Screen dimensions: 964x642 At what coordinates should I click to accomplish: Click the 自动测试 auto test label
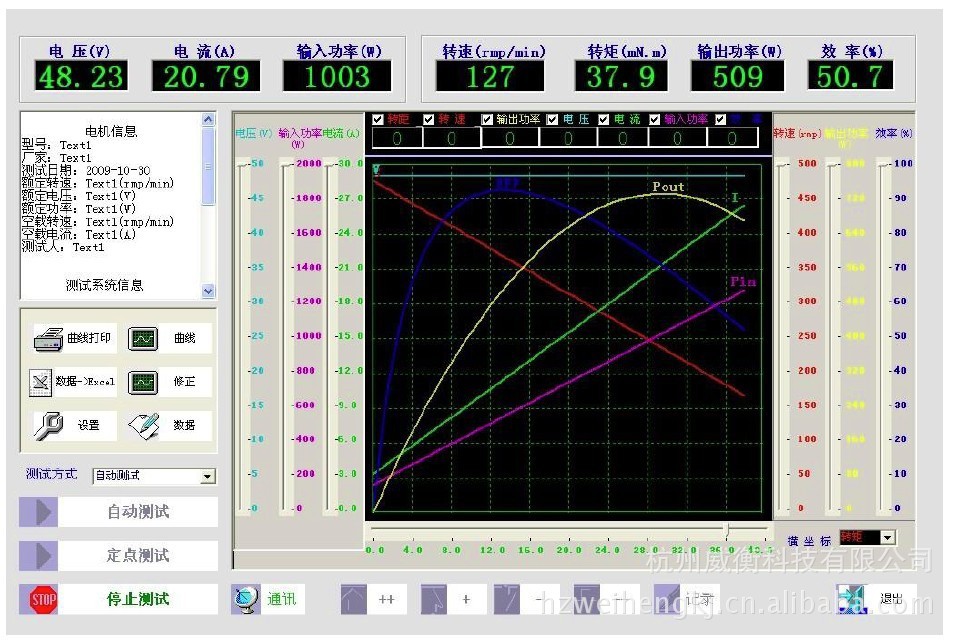tap(138, 512)
